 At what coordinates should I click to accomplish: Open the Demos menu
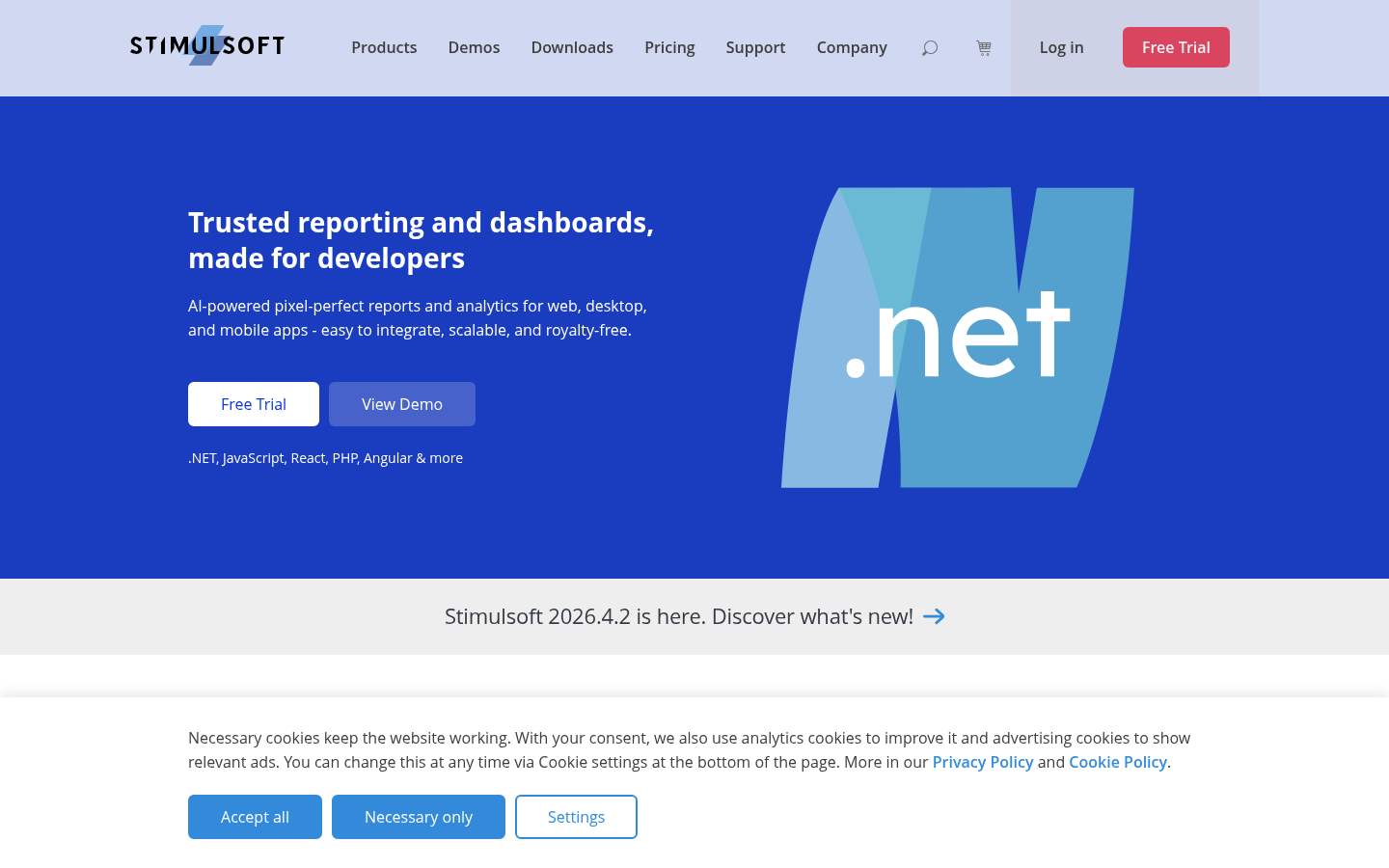474,47
